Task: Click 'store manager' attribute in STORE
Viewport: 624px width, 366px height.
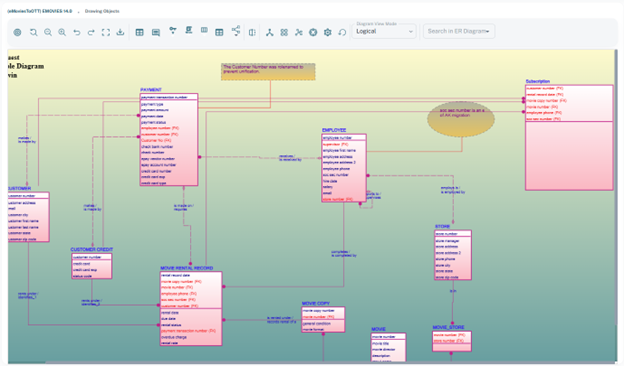Action: [x=448, y=241]
